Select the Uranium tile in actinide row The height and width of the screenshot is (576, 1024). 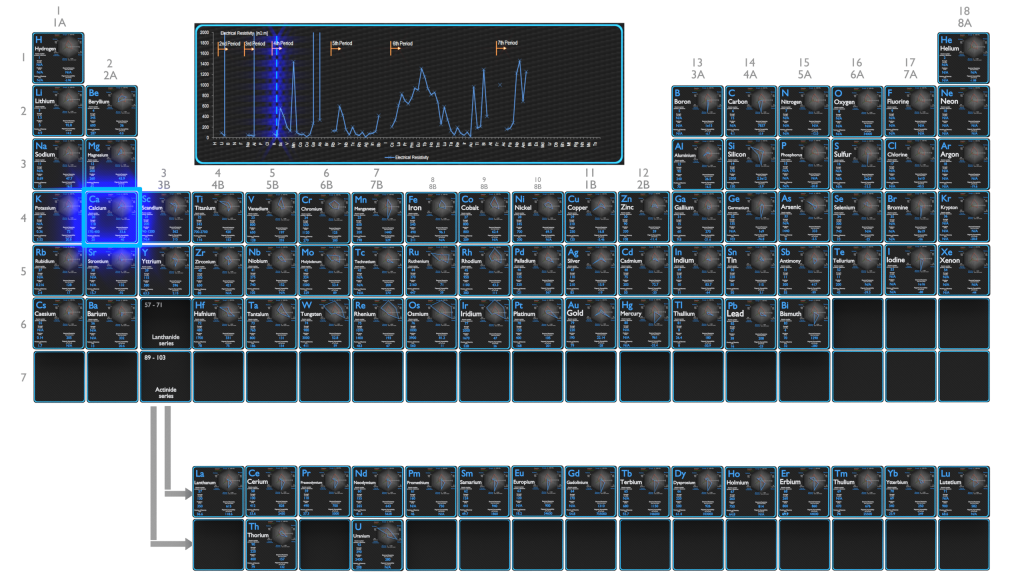pos(377,545)
